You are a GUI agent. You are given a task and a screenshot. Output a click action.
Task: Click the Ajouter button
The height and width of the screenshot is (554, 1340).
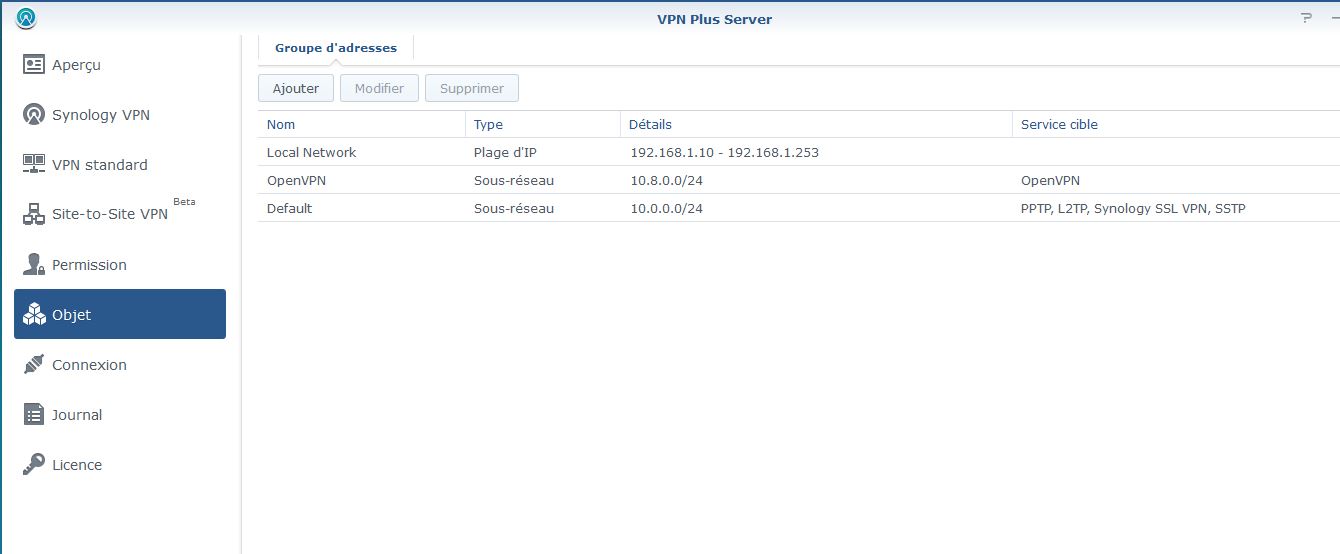click(296, 88)
